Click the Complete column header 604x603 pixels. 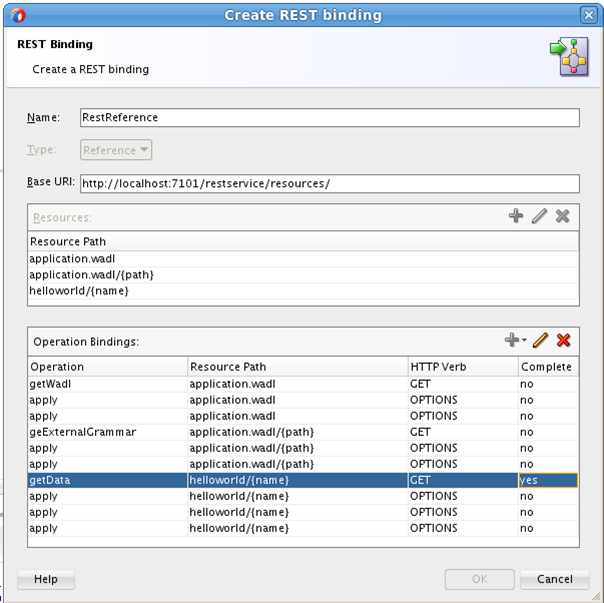[548, 366]
